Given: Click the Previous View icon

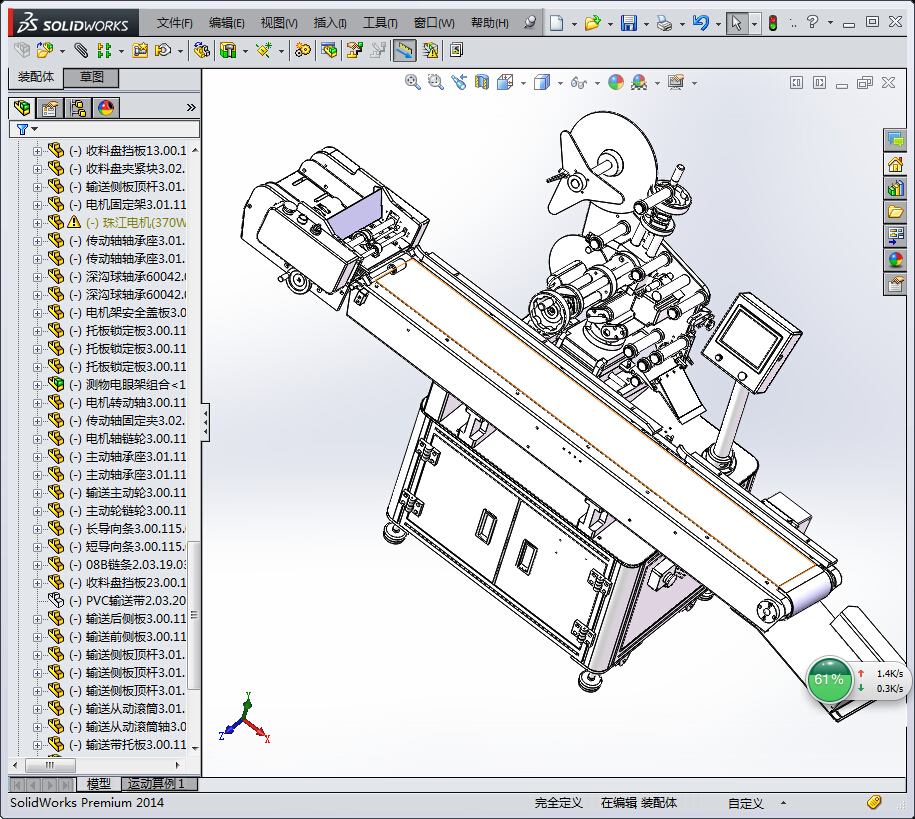Looking at the screenshot, I should pos(459,82).
